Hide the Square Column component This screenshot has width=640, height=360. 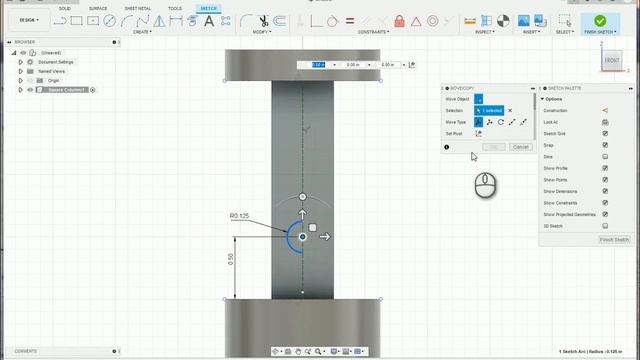30,90
